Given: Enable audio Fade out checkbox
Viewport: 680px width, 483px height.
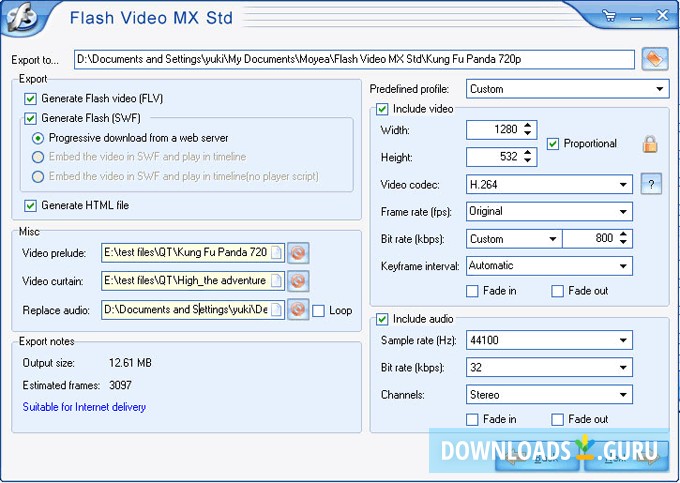Looking at the screenshot, I should tap(557, 420).
